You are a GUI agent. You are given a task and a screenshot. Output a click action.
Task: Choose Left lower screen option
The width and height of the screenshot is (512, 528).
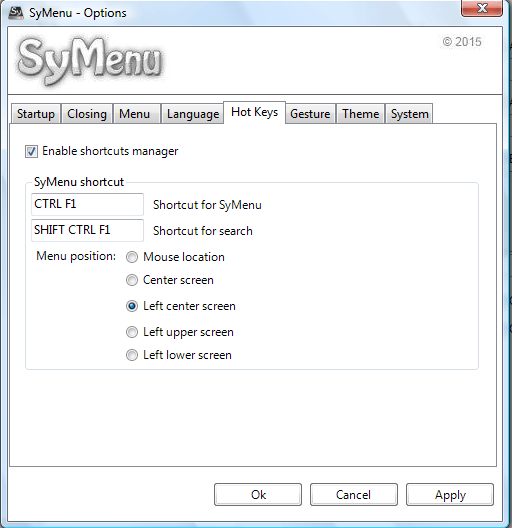(132, 355)
